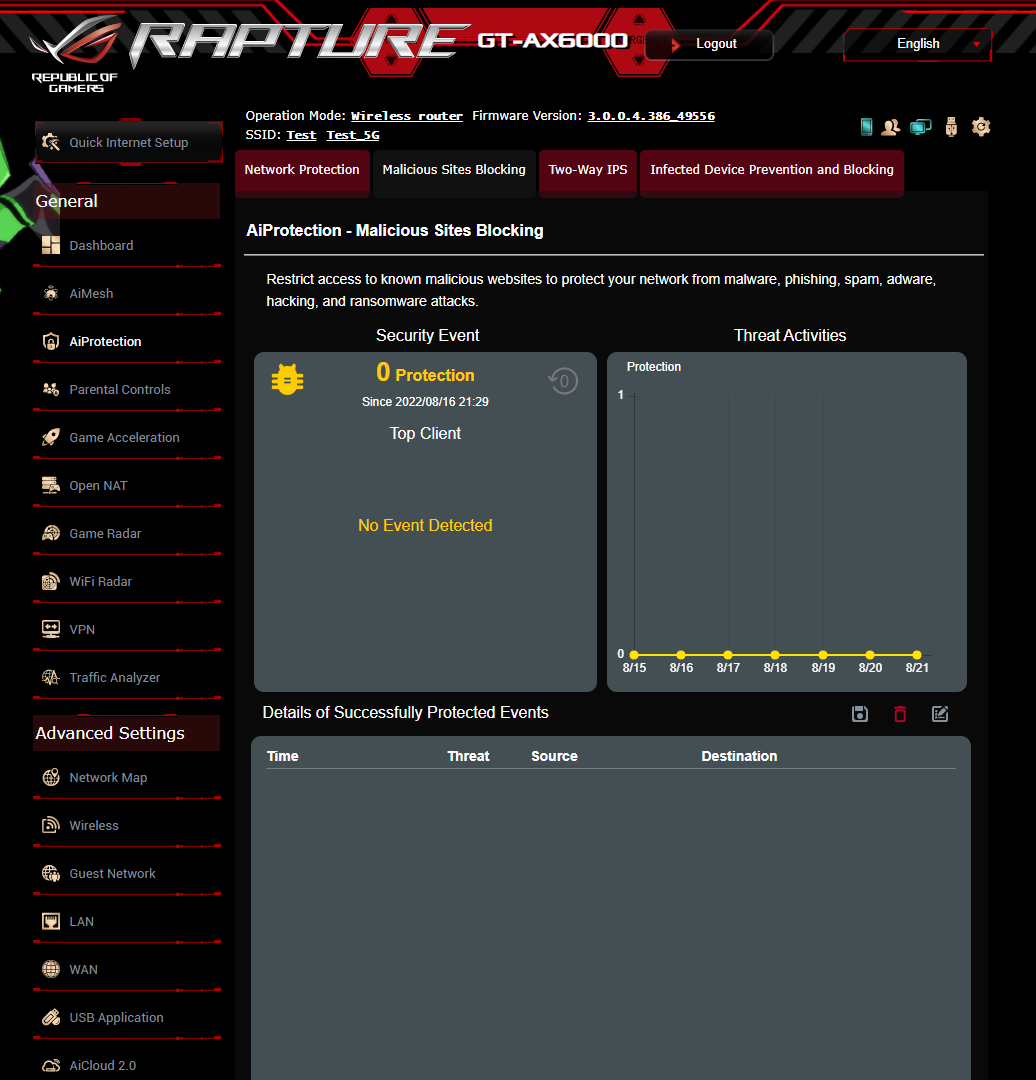Click the Protection chart legend label
This screenshot has width=1036, height=1080.
point(654,367)
